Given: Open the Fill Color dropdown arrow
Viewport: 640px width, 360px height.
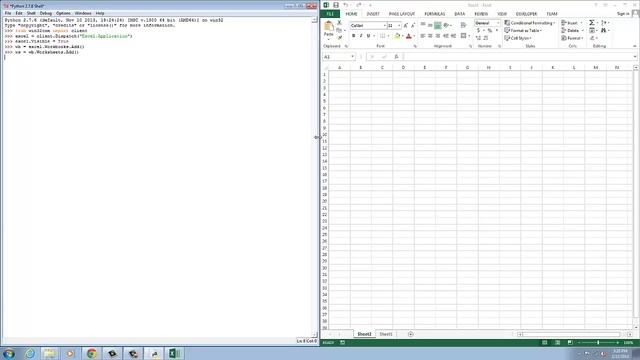Looking at the screenshot, I should [x=402, y=36].
